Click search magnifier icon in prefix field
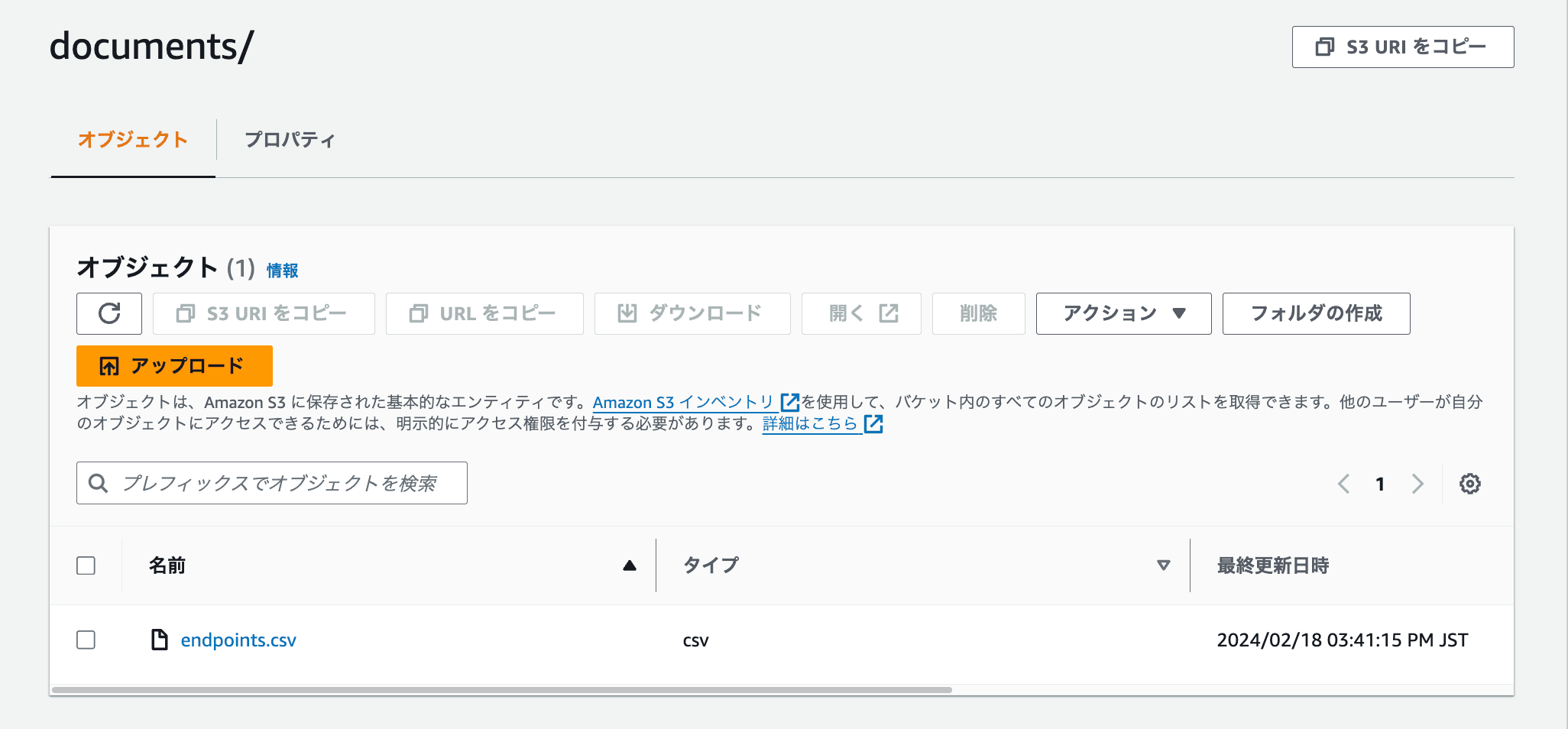The height and width of the screenshot is (729, 1568). (x=99, y=483)
